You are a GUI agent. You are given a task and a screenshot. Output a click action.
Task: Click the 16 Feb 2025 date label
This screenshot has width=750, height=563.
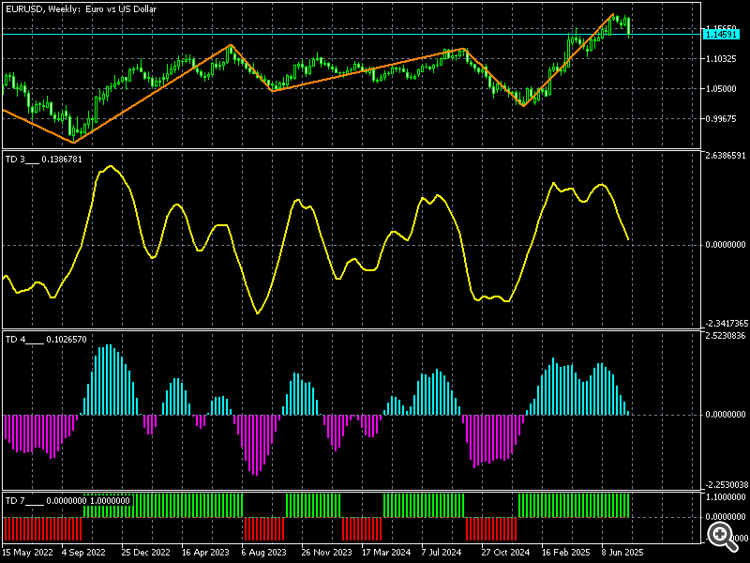(x=565, y=552)
